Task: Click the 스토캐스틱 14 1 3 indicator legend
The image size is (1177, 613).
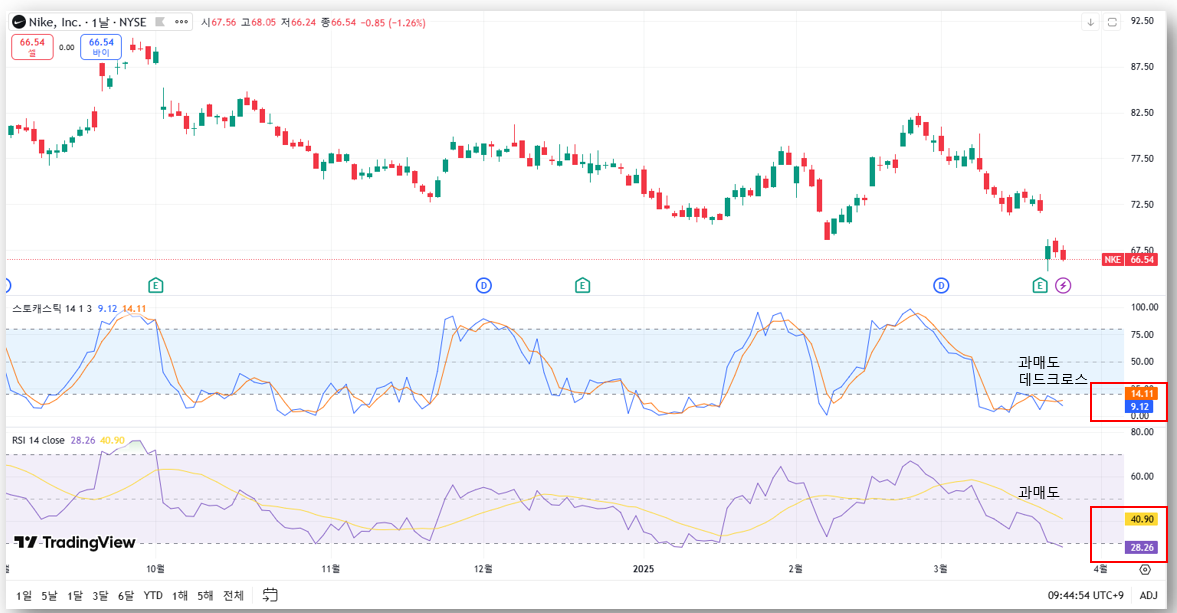Action: pos(53,308)
